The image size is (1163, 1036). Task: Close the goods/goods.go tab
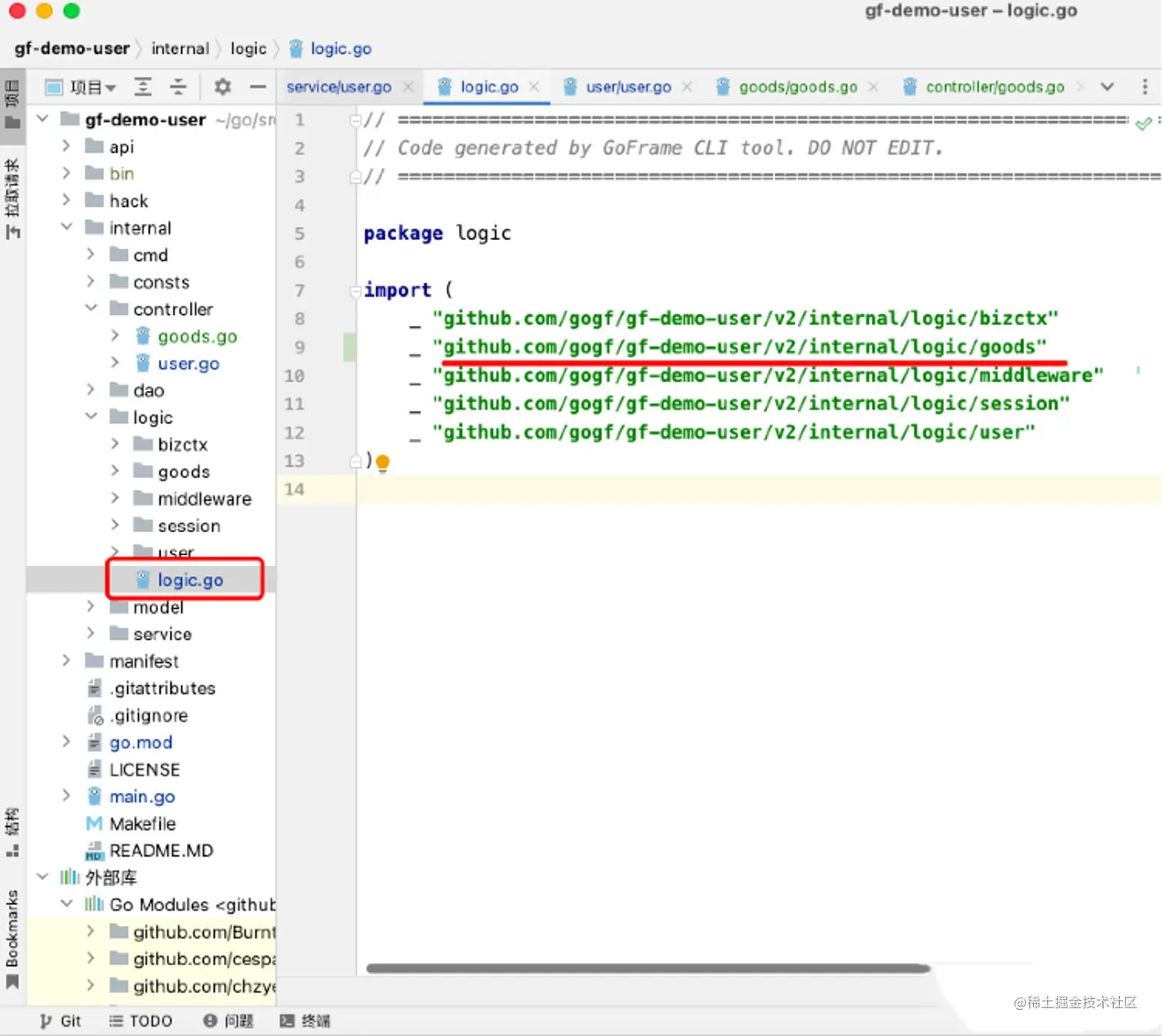coord(873,87)
